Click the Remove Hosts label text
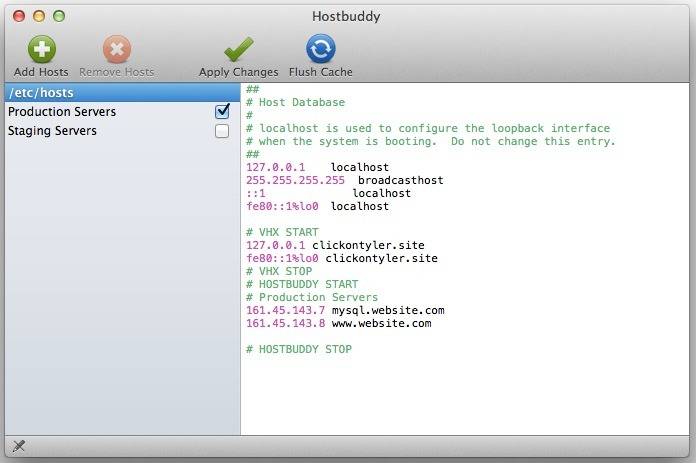696x463 pixels. pyautogui.click(x=117, y=72)
